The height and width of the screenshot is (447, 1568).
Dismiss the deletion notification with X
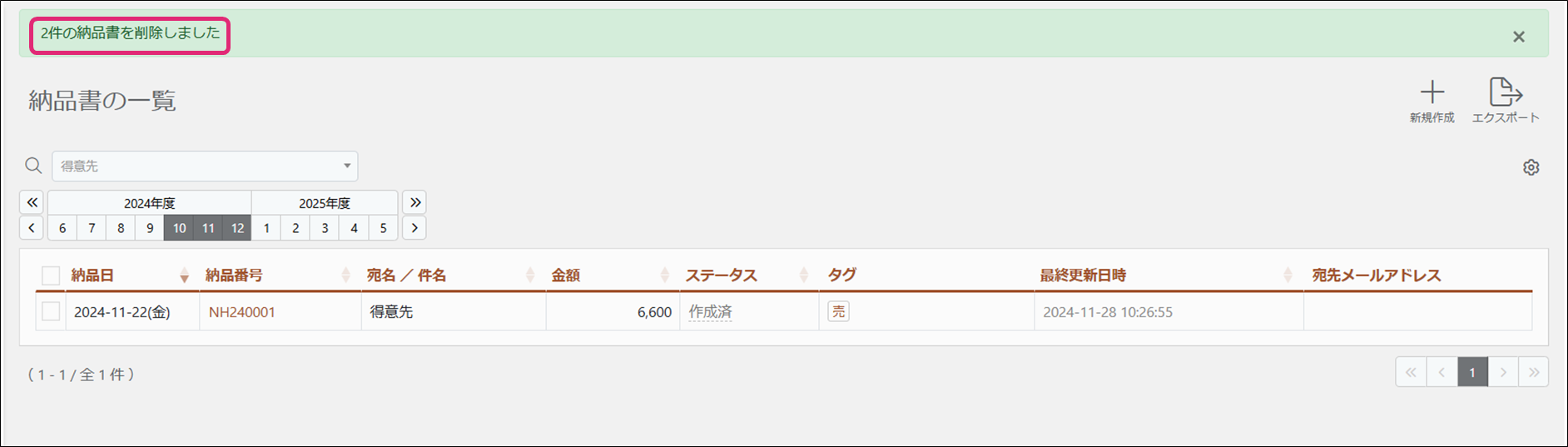pyautogui.click(x=1519, y=37)
